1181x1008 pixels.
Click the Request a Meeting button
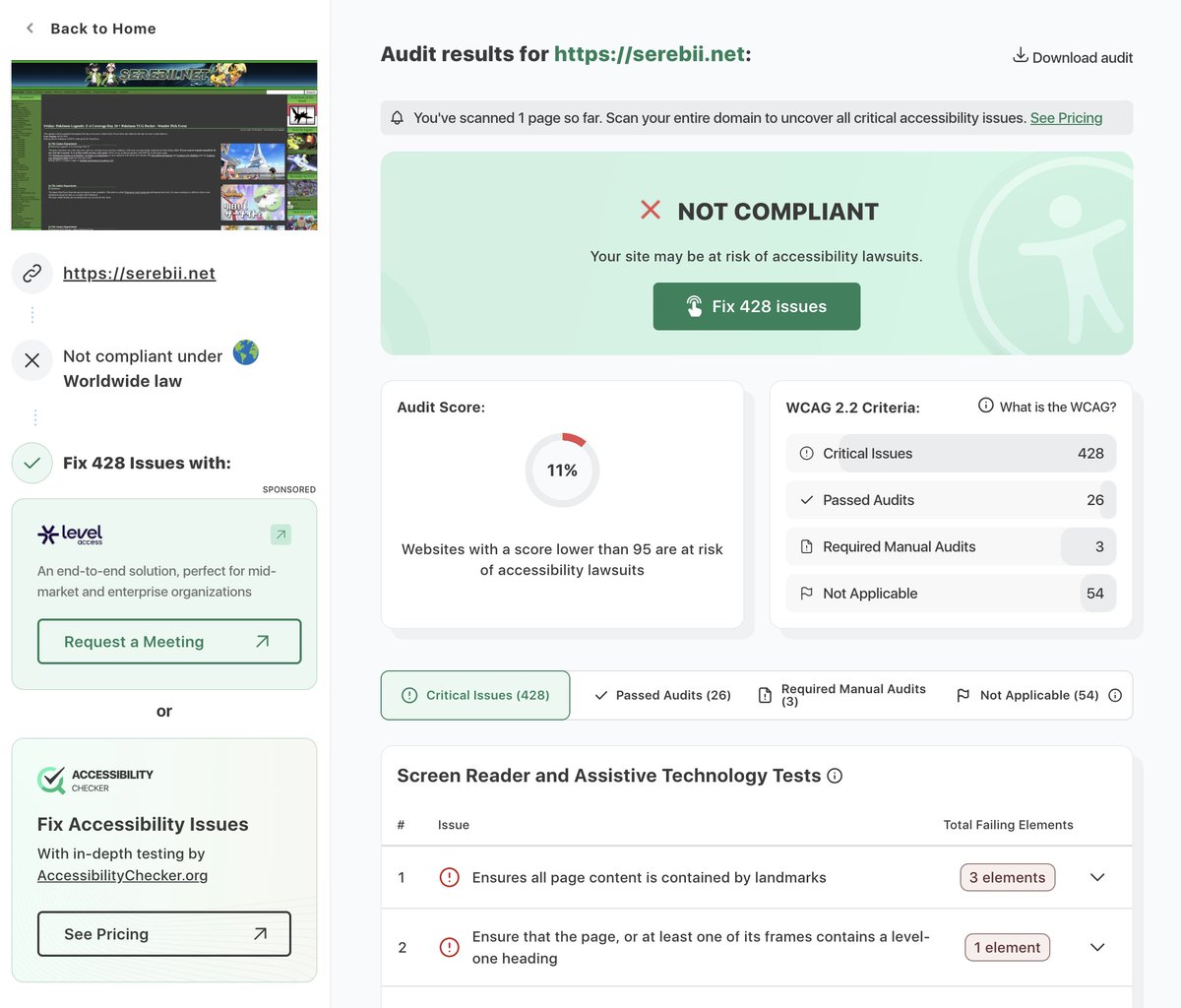tap(169, 642)
